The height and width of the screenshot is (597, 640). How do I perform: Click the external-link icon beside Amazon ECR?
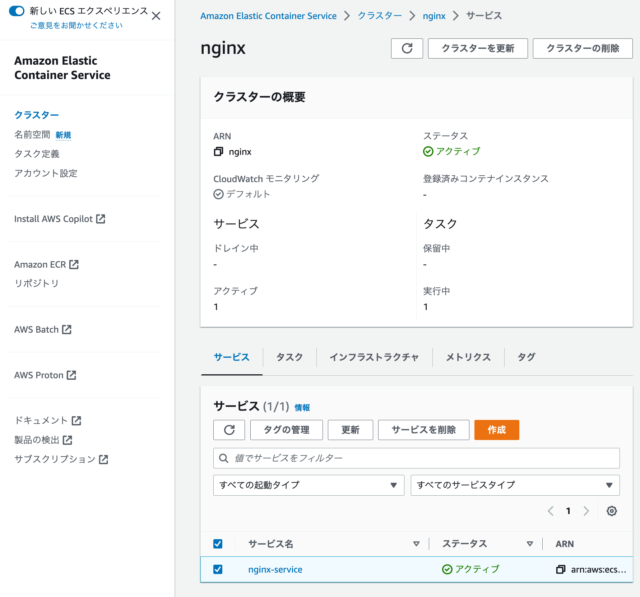74,264
